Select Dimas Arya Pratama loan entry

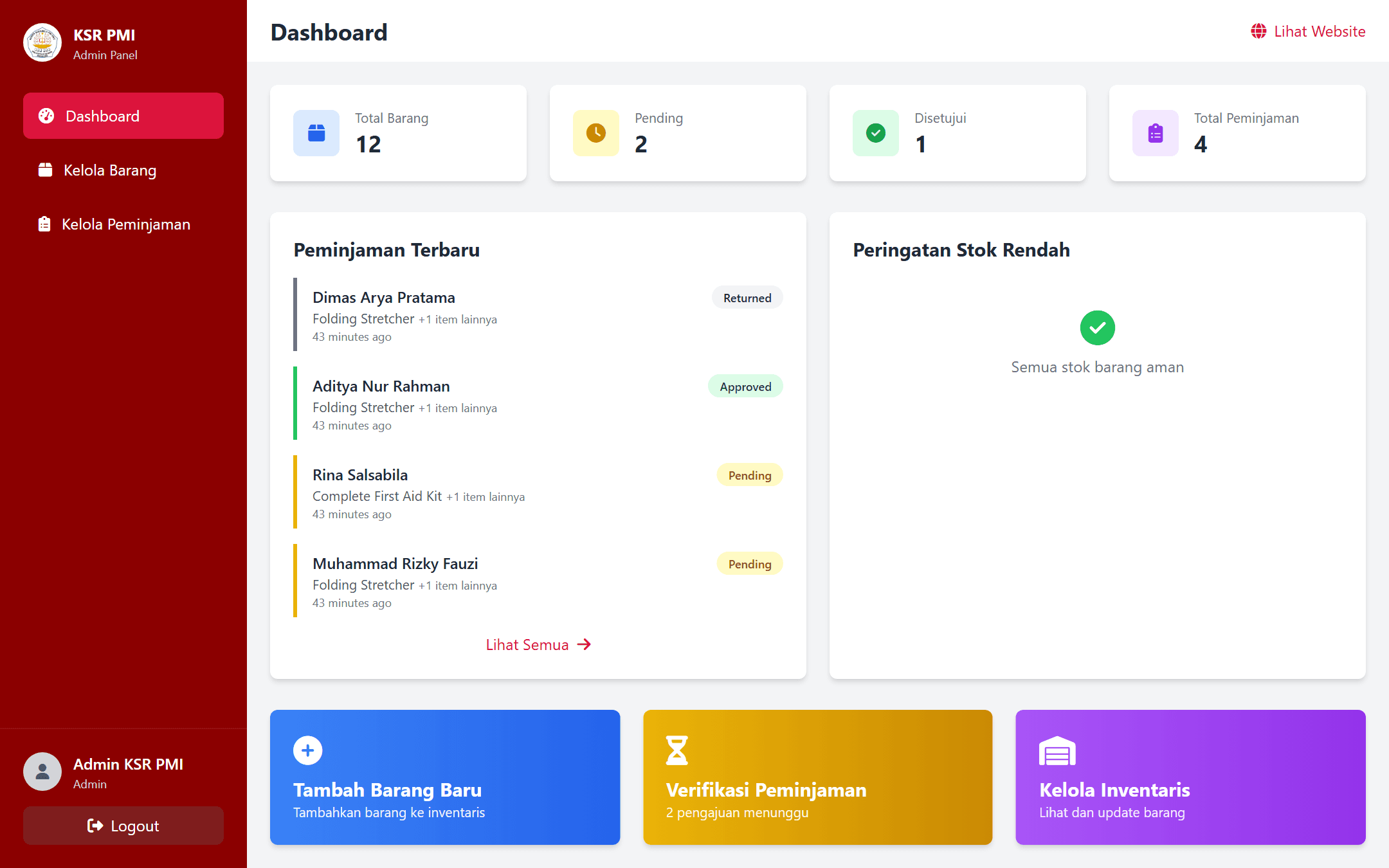coord(538,314)
